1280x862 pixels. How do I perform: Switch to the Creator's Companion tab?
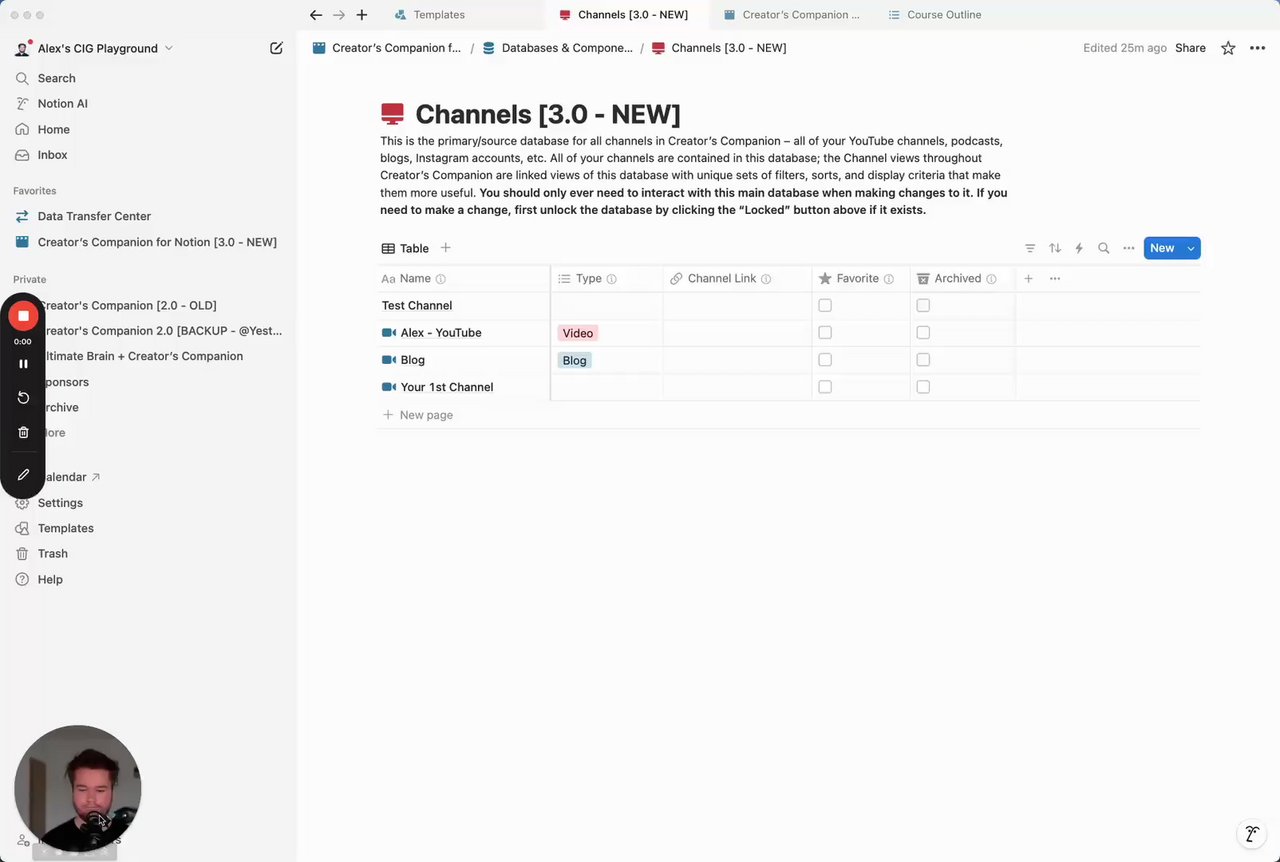(x=791, y=15)
